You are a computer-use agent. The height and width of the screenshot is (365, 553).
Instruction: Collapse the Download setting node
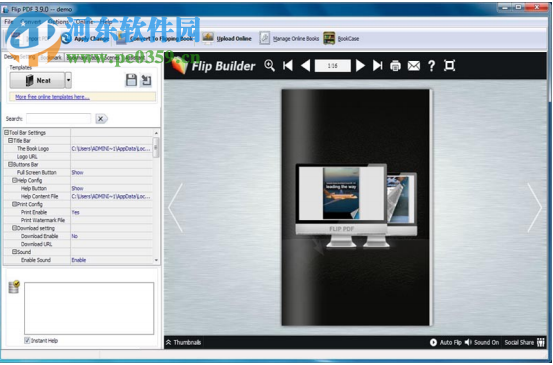[15, 228]
